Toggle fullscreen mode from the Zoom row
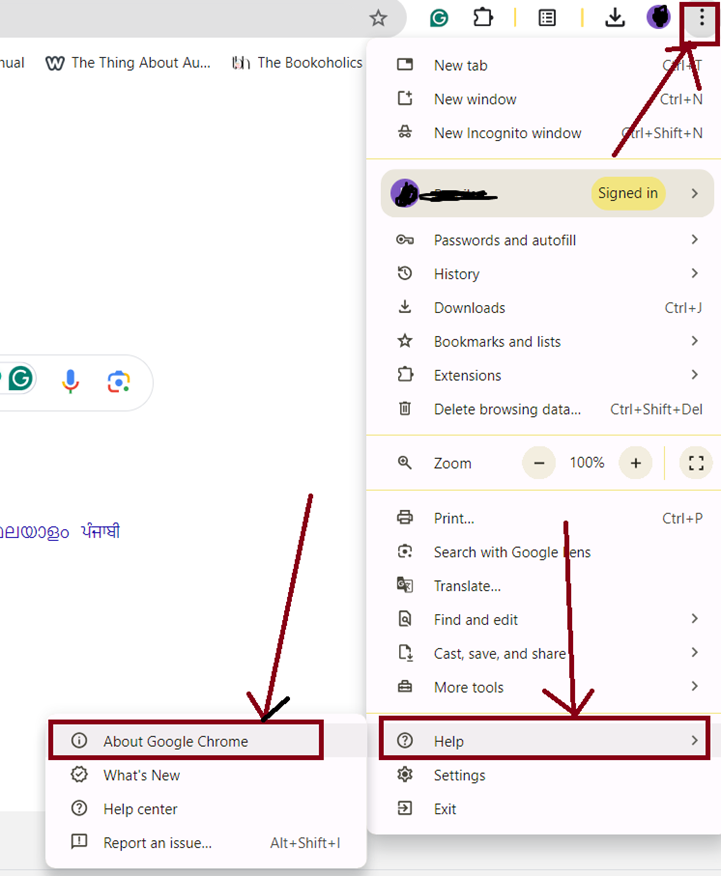This screenshot has width=721, height=876. [x=695, y=463]
